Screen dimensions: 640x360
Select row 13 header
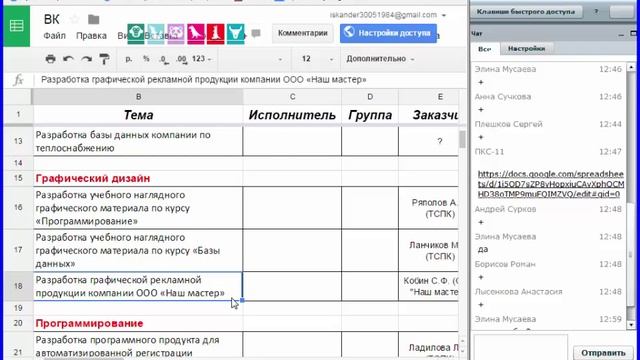18,141
